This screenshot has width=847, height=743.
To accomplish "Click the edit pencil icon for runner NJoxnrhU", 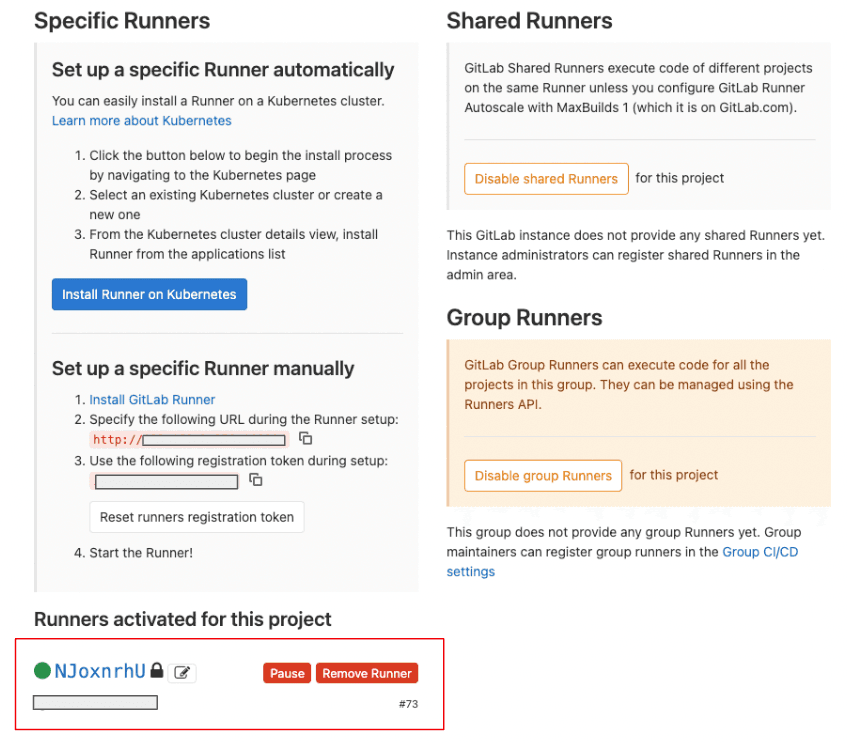I will point(182,673).
